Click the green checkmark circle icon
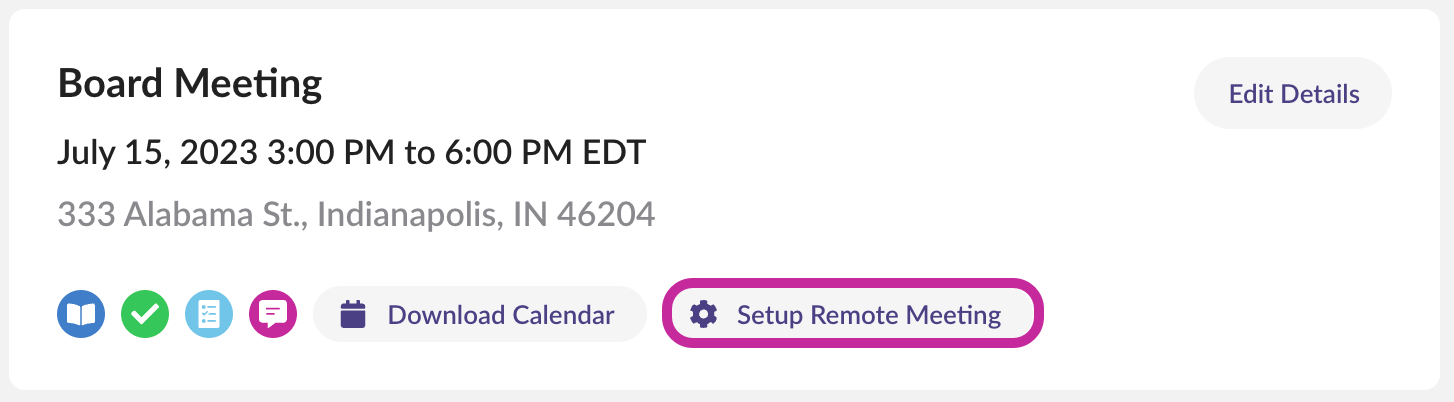 point(145,315)
